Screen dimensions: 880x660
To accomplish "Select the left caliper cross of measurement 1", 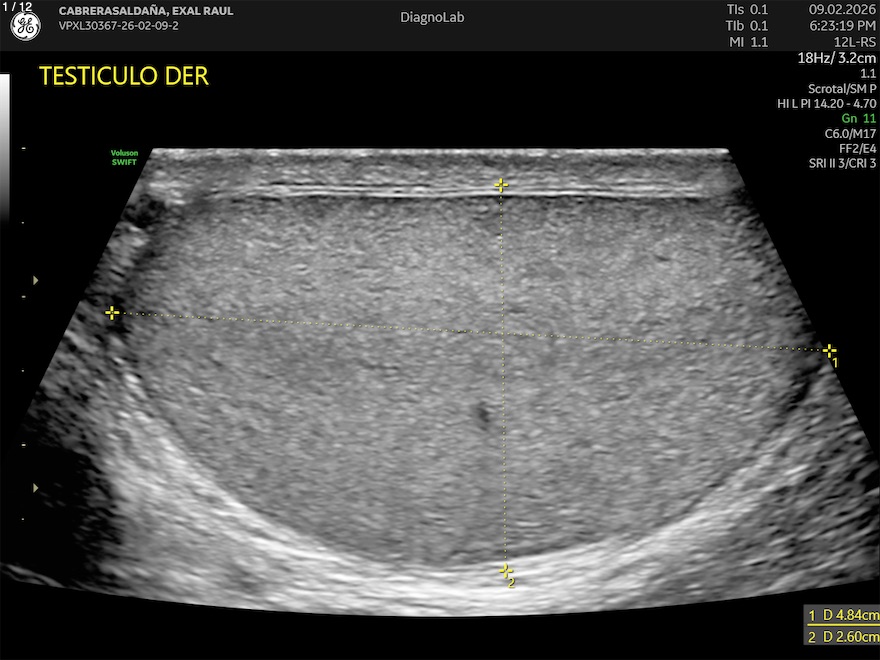I will pos(112,313).
